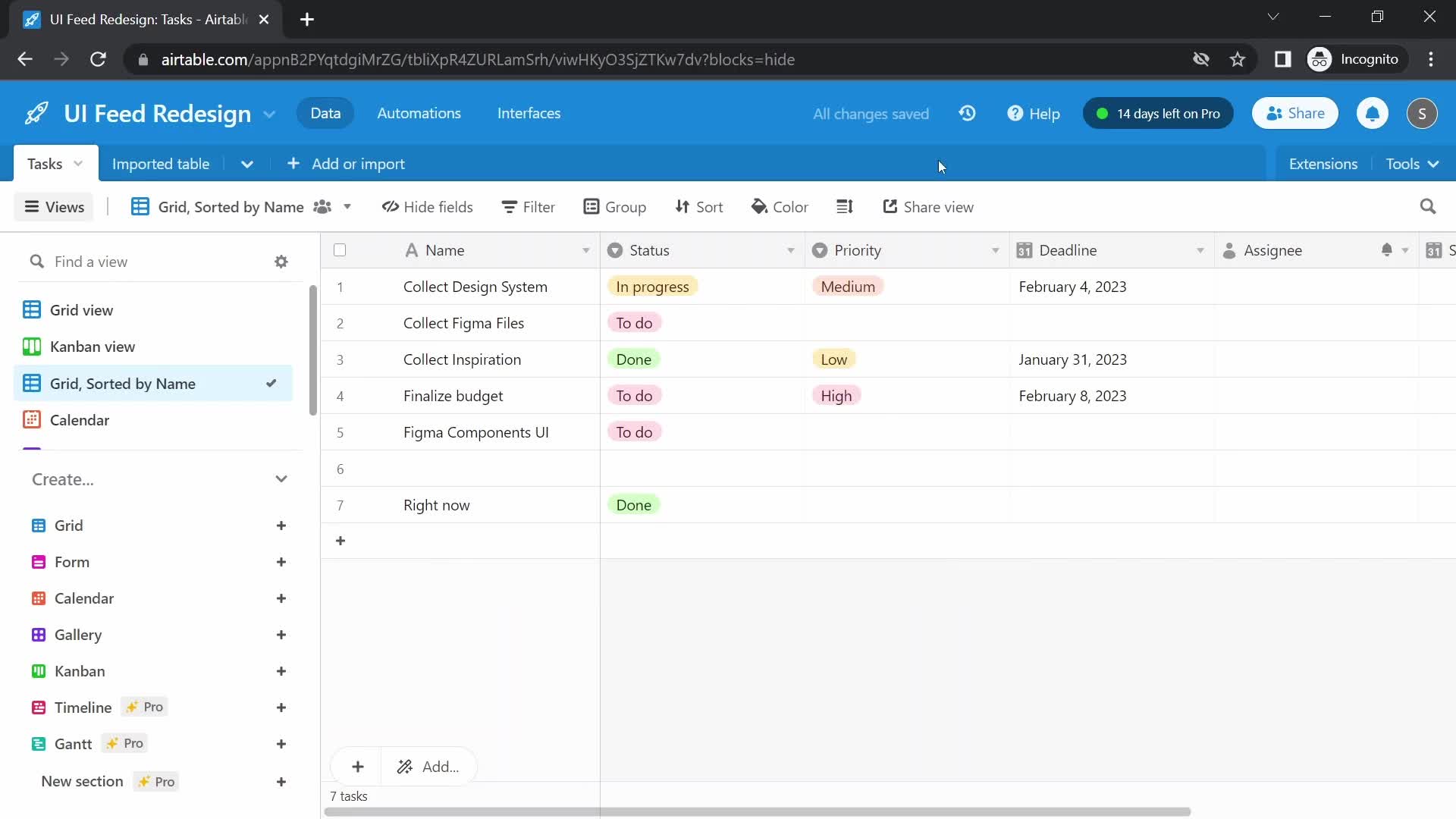Select the Priority color swatch for row 1
1456x819 pixels.
point(847,287)
